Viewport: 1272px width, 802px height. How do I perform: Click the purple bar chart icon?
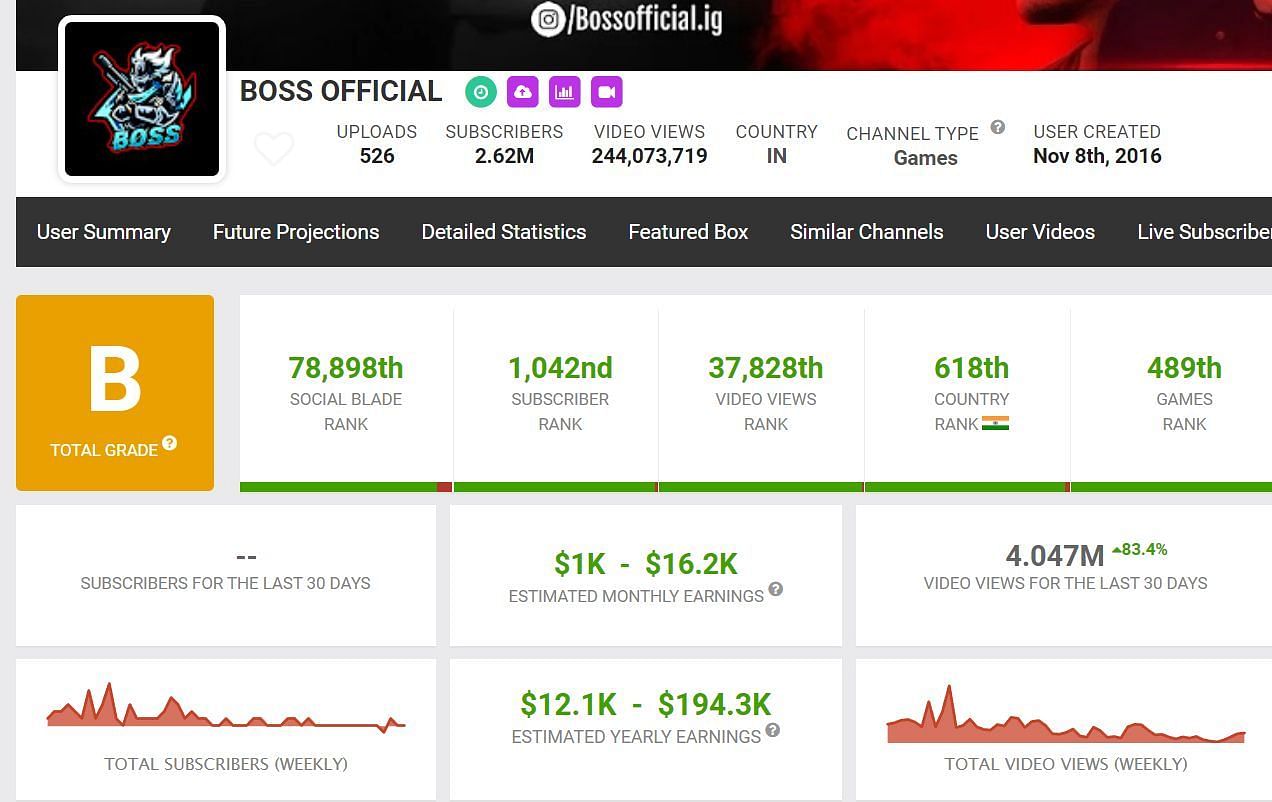(x=565, y=92)
